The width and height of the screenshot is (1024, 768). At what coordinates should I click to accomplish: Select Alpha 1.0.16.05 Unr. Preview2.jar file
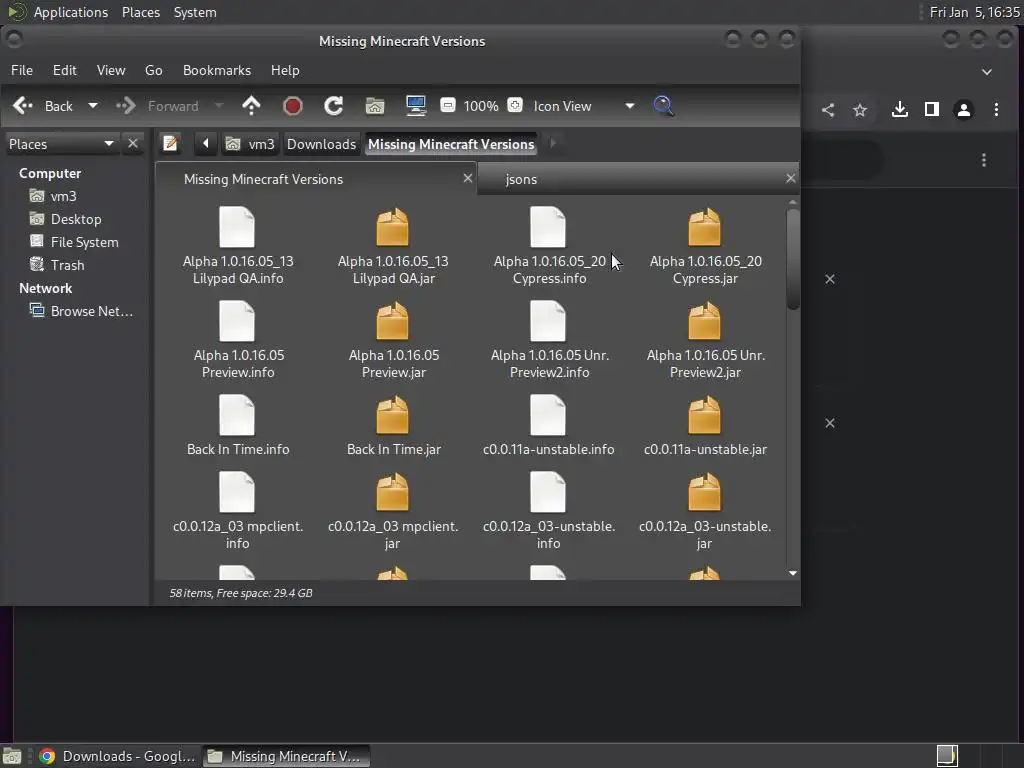[705, 340]
